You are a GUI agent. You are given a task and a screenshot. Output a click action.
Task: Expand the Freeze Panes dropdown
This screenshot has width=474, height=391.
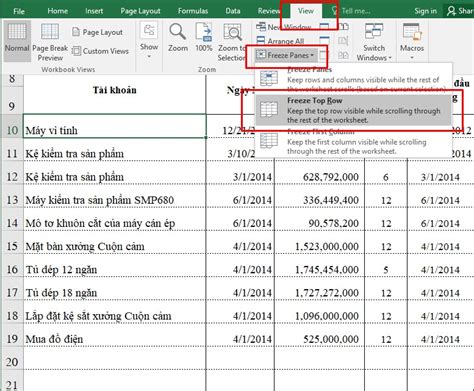(285, 55)
